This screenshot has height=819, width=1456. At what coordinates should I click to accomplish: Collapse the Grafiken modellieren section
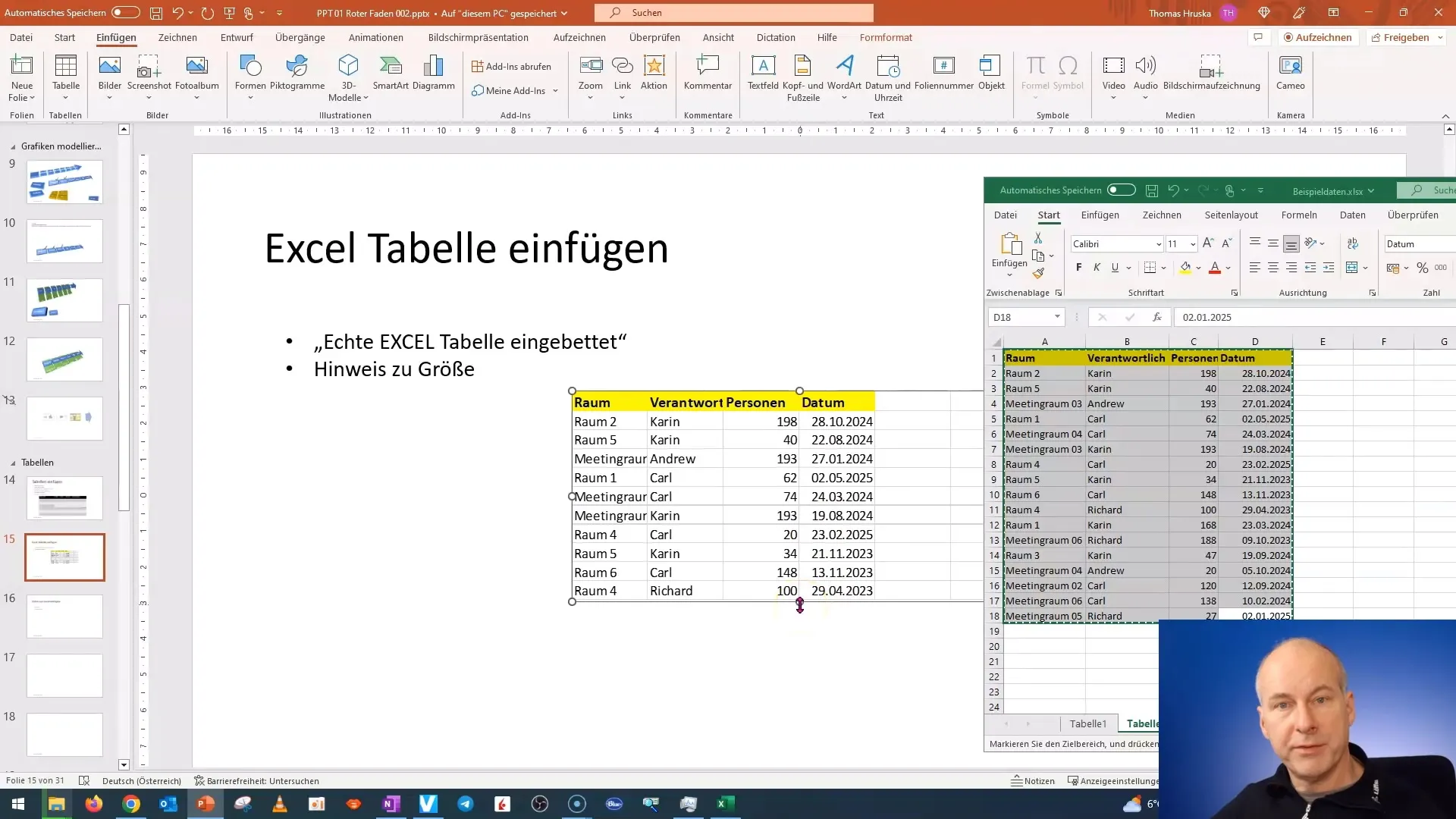(x=13, y=146)
